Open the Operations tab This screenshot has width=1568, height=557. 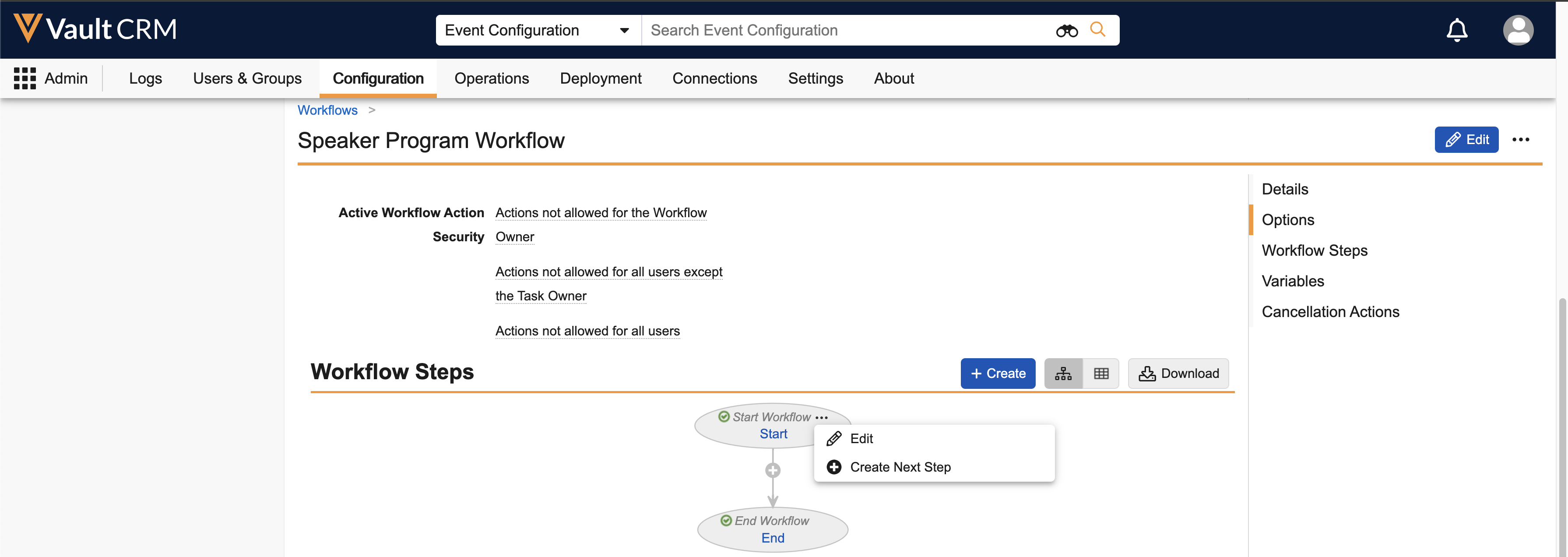[491, 78]
